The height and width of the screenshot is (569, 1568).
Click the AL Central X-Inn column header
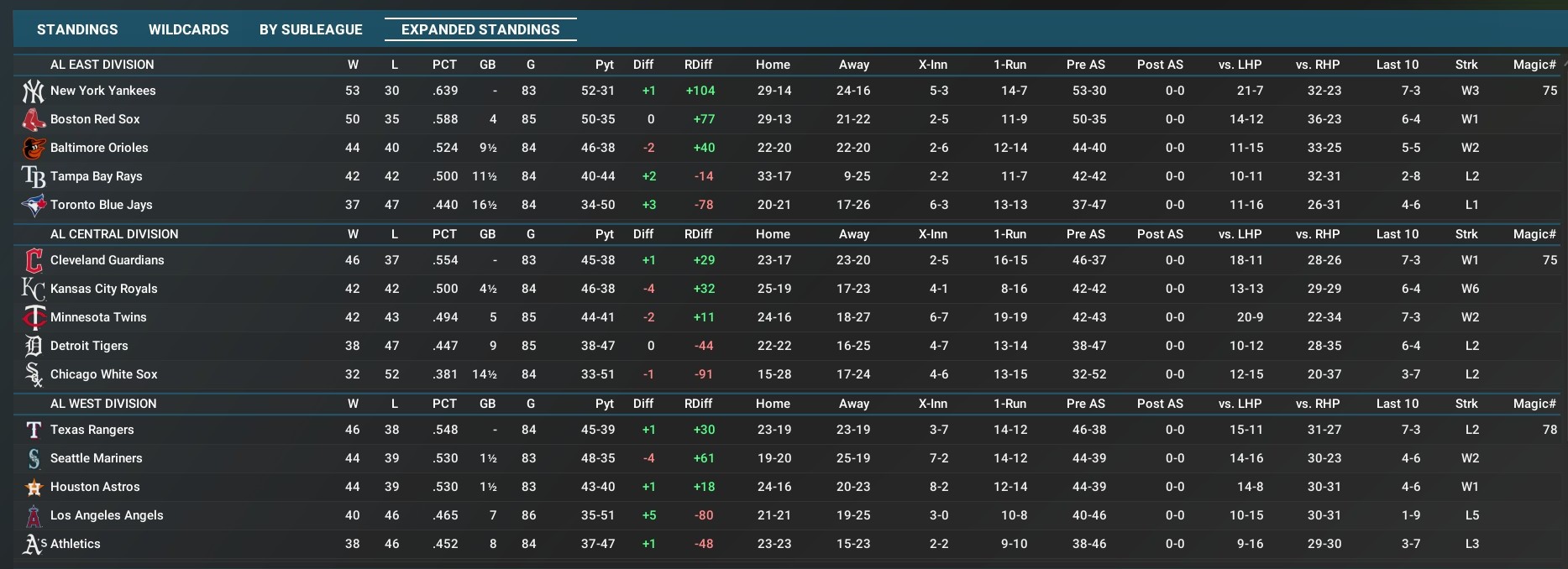(932, 234)
